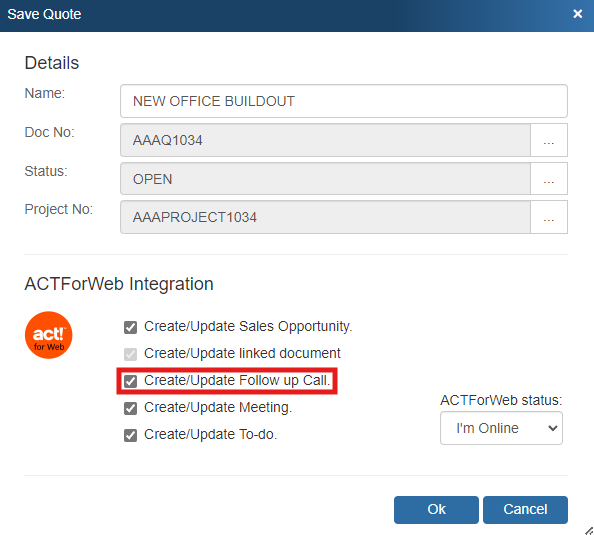This screenshot has width=594, height=535.
Task: Click the Save Quote title bar text
Action: point(44,14)
